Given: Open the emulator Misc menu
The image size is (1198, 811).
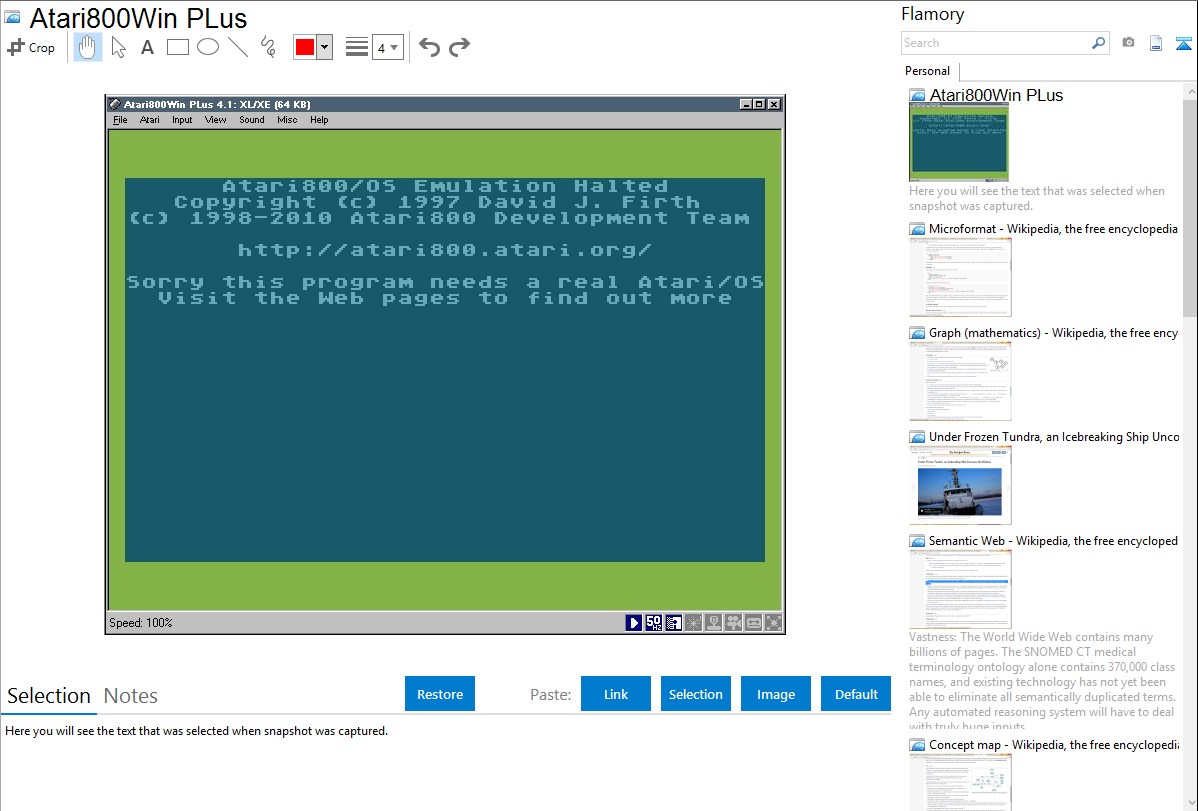Looking at the screenshot, I should click(287, 120).
